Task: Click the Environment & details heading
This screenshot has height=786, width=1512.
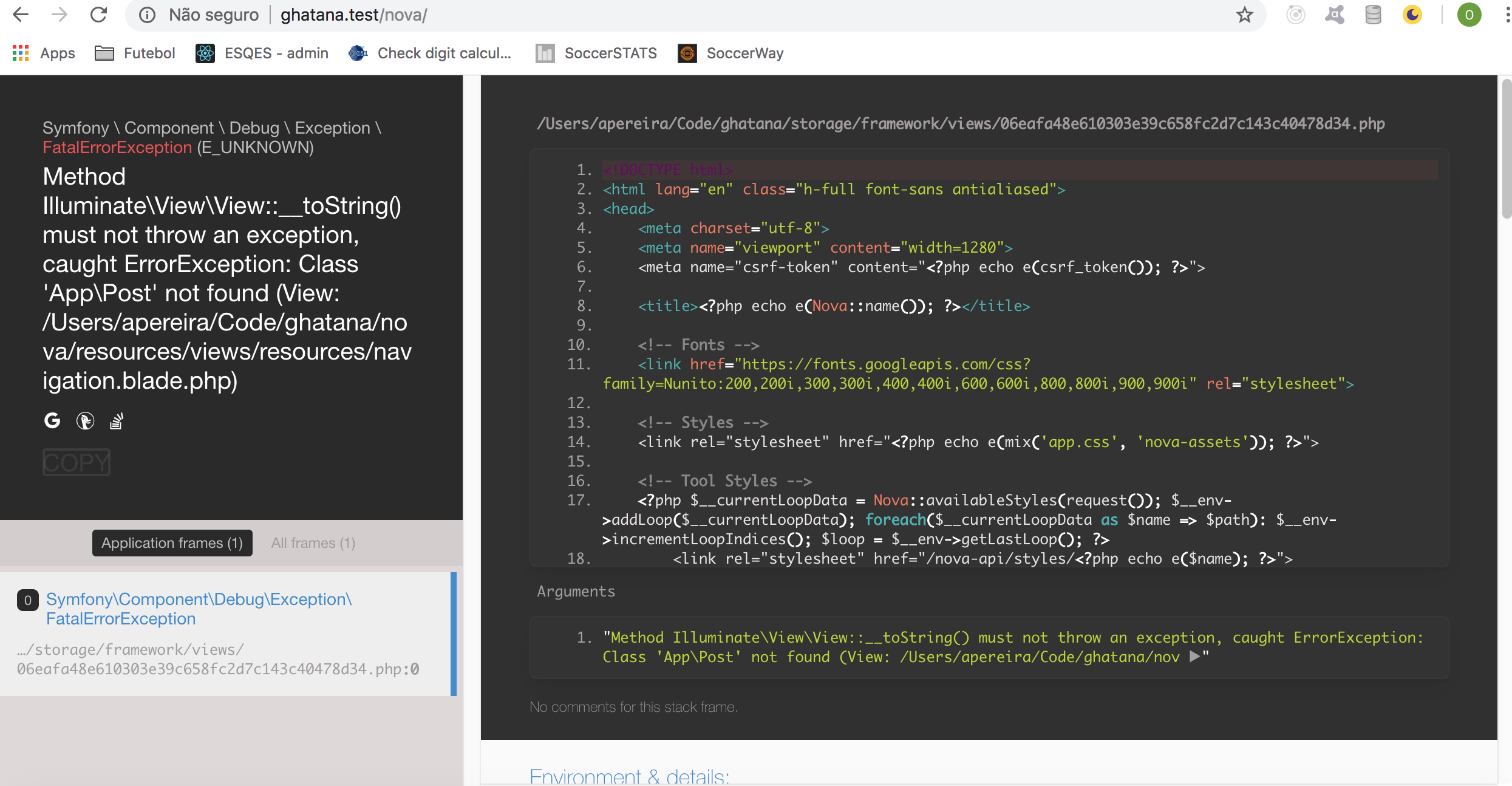Action: coord(630,776)
